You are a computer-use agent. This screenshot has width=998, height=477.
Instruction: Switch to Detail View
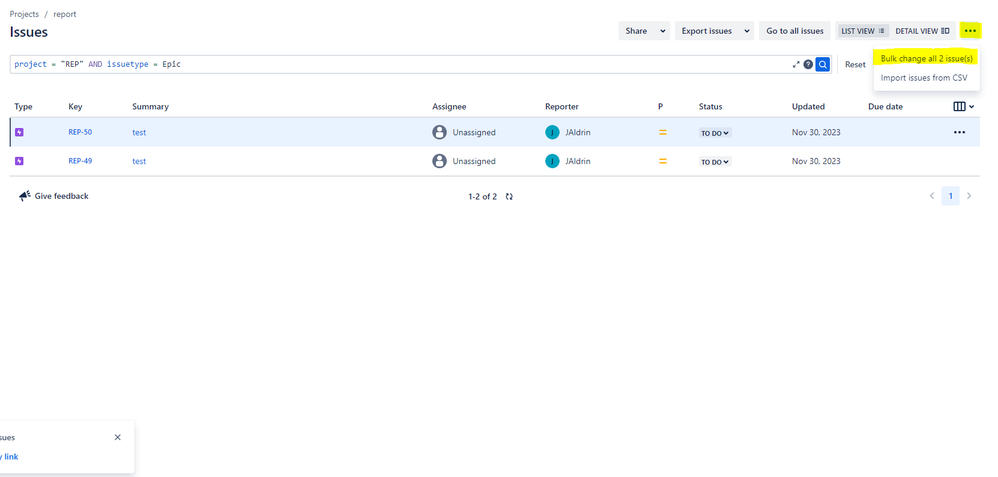click(x=922, y=31)
